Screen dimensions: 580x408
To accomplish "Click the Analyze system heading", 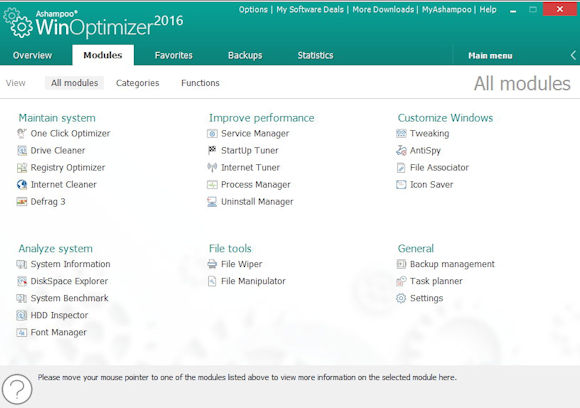I will tap(55, 249).
